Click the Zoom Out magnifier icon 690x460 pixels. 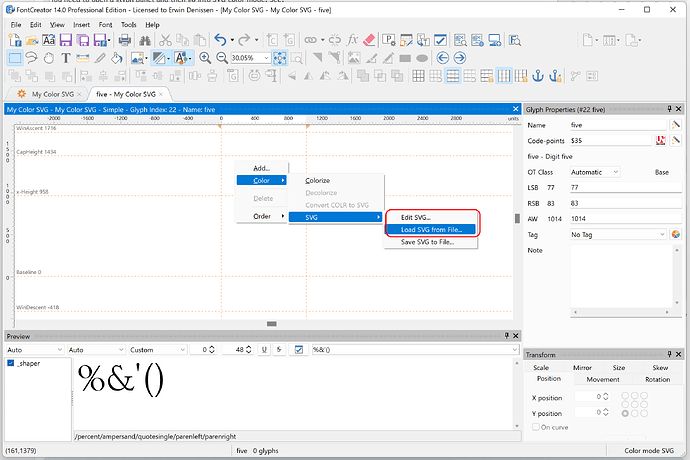point(221,58)
